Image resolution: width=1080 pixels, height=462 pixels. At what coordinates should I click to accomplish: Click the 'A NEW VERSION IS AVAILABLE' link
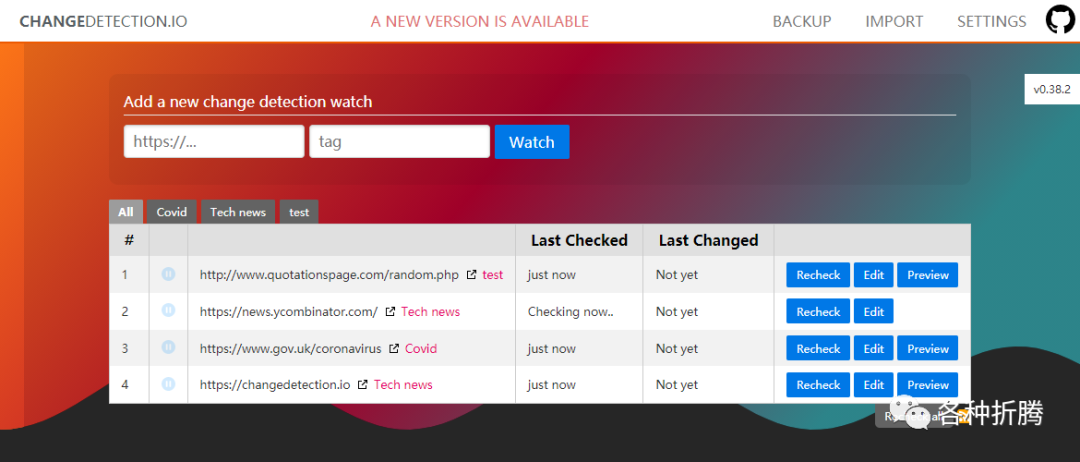479,21
